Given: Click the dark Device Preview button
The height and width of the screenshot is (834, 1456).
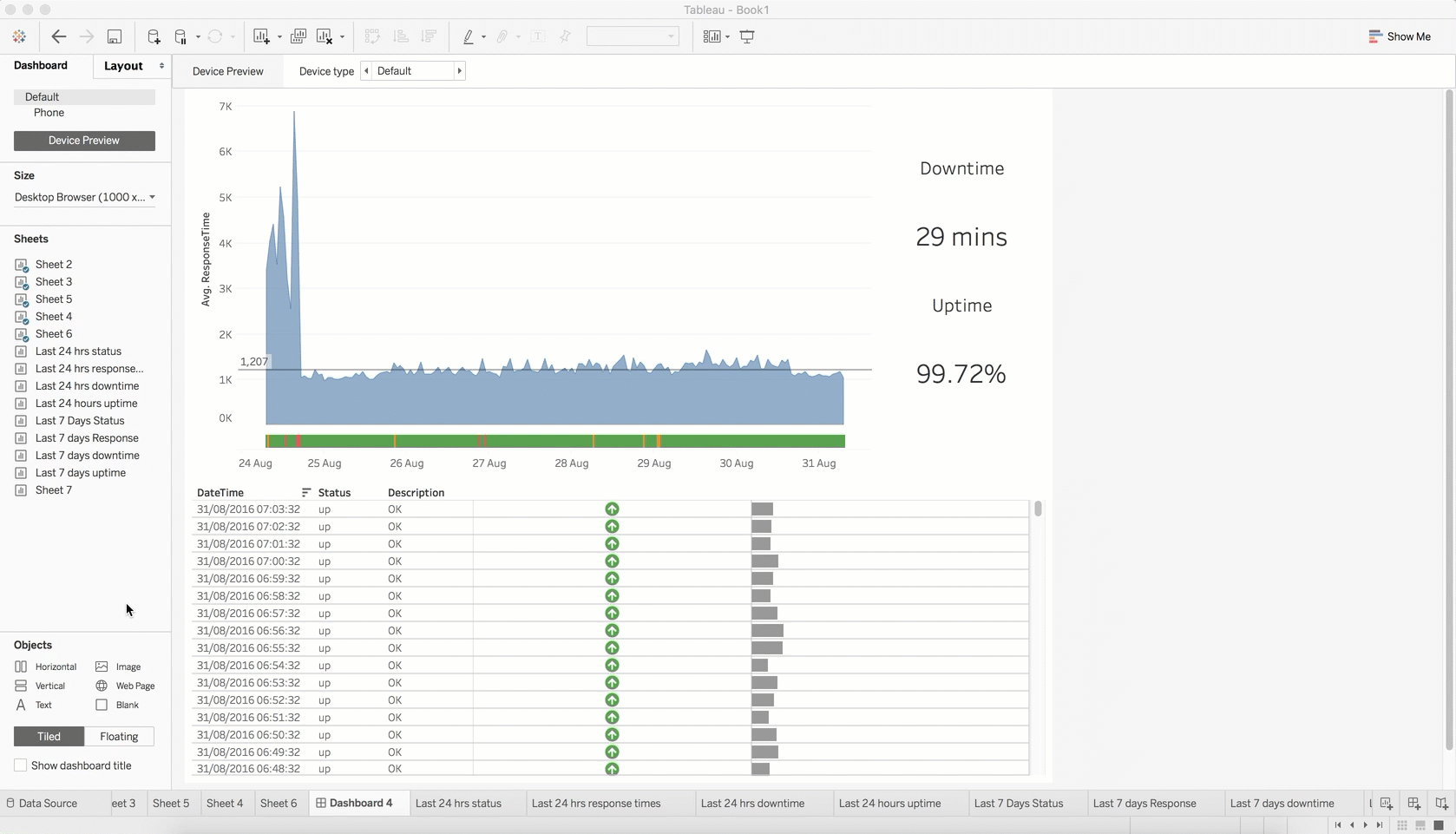Looking at the screenshot, I should 84,141.
